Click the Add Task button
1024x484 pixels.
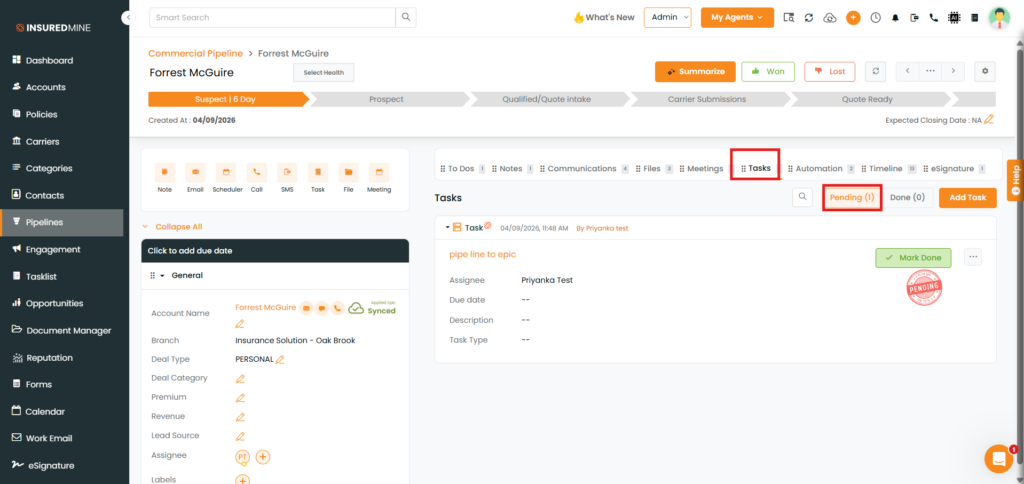967,197
